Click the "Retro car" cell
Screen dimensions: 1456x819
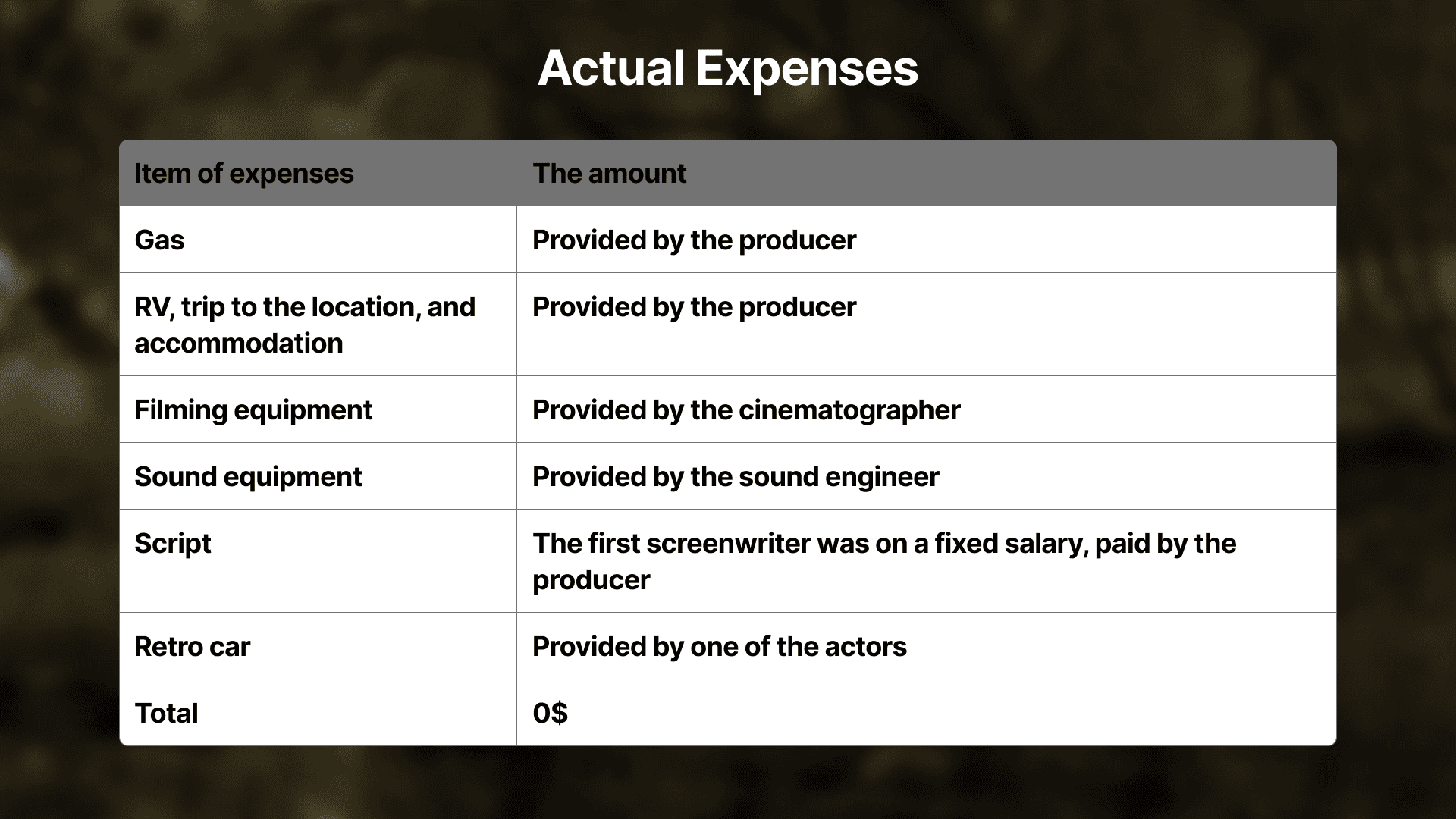(x=193, y=647)
